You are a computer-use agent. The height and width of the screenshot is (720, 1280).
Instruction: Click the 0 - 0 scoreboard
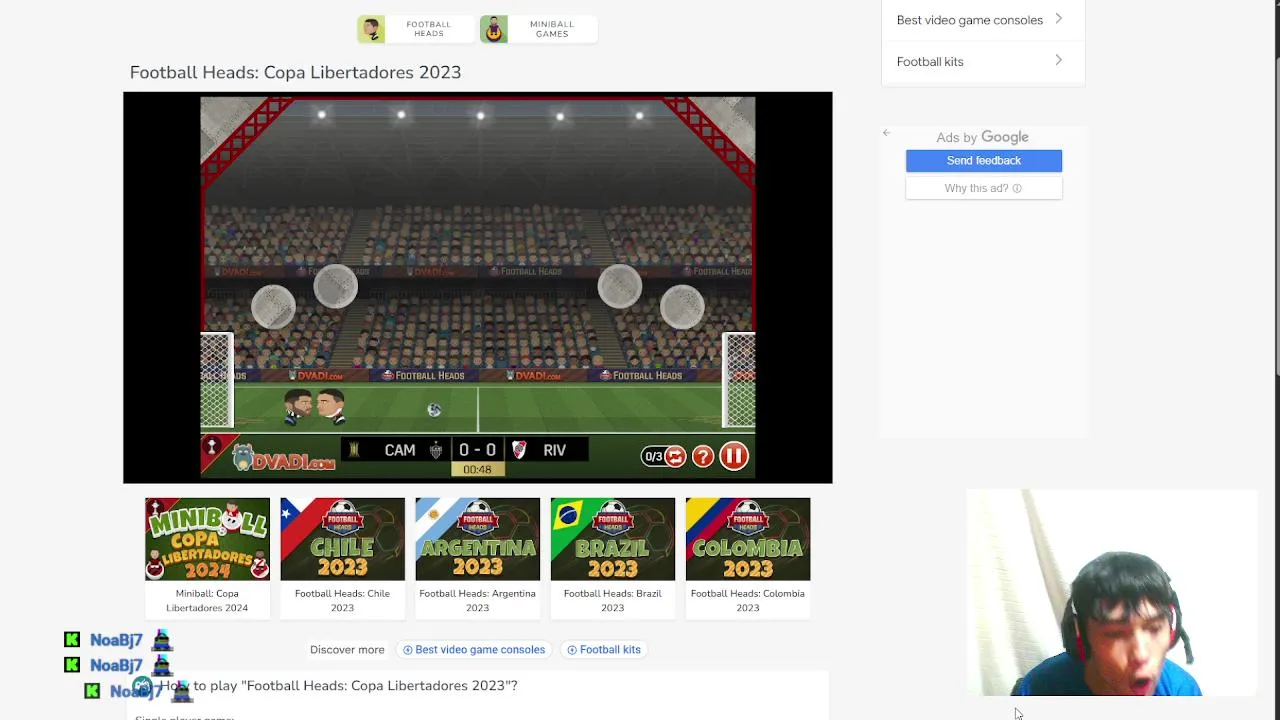(x=477, y=450)
